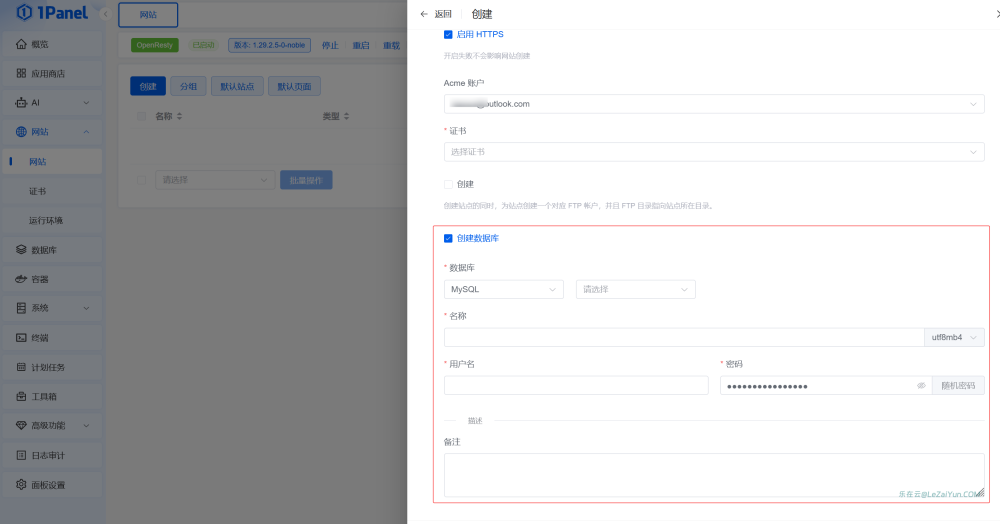Screen dimensions: 1000x524
Task: Open the 计划任务 scheduled tasks icon
Action: [21, 367]
